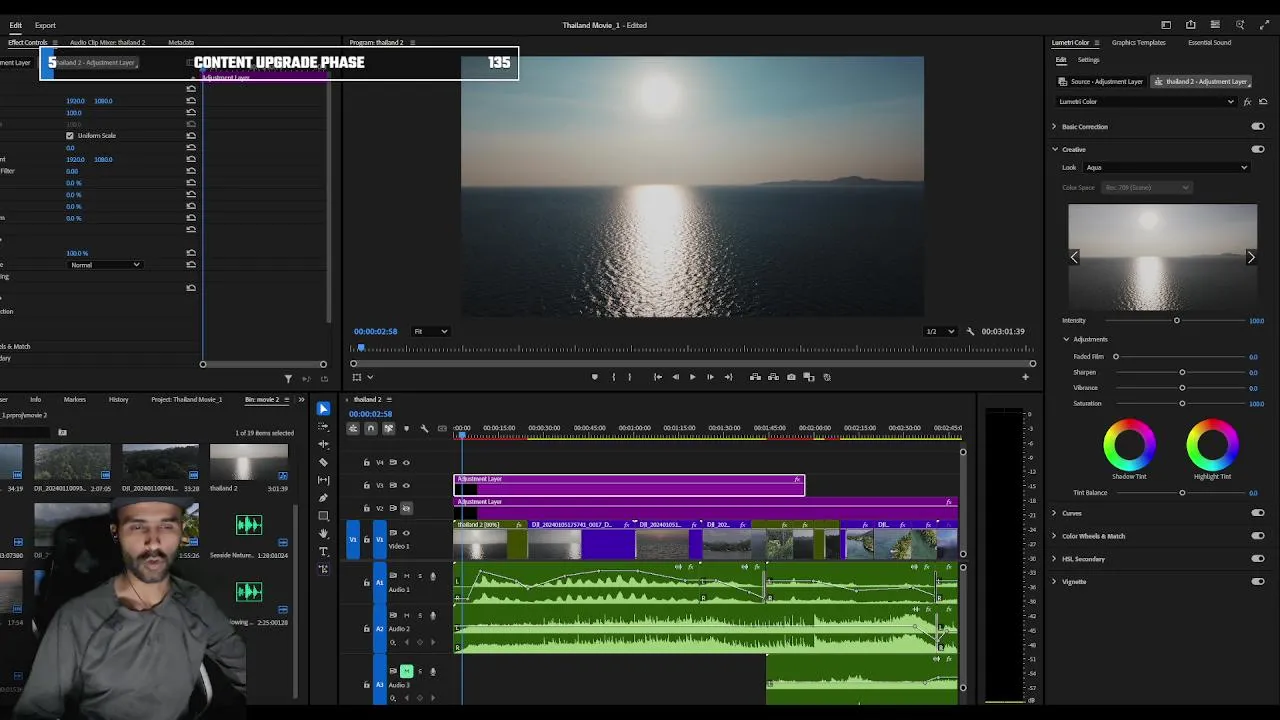The image size is (1280, 720).
Task: Expand the Curves section in Lumetri Color
Action: coord(1054,513)
